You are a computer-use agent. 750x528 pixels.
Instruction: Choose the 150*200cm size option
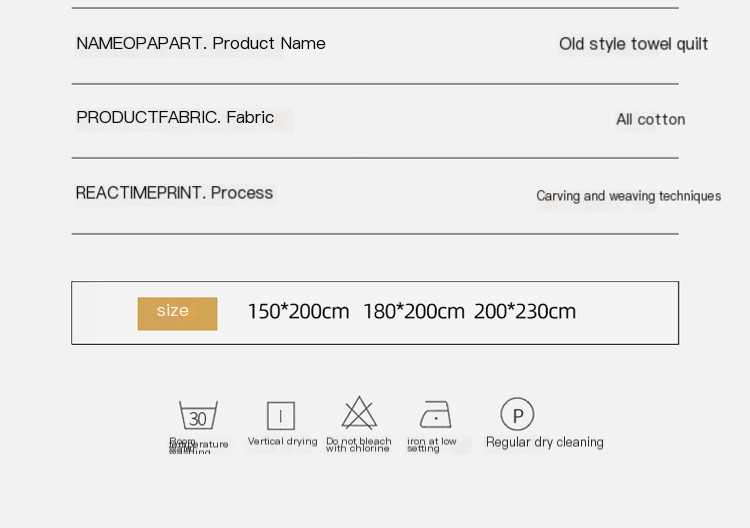coord(298,312)
